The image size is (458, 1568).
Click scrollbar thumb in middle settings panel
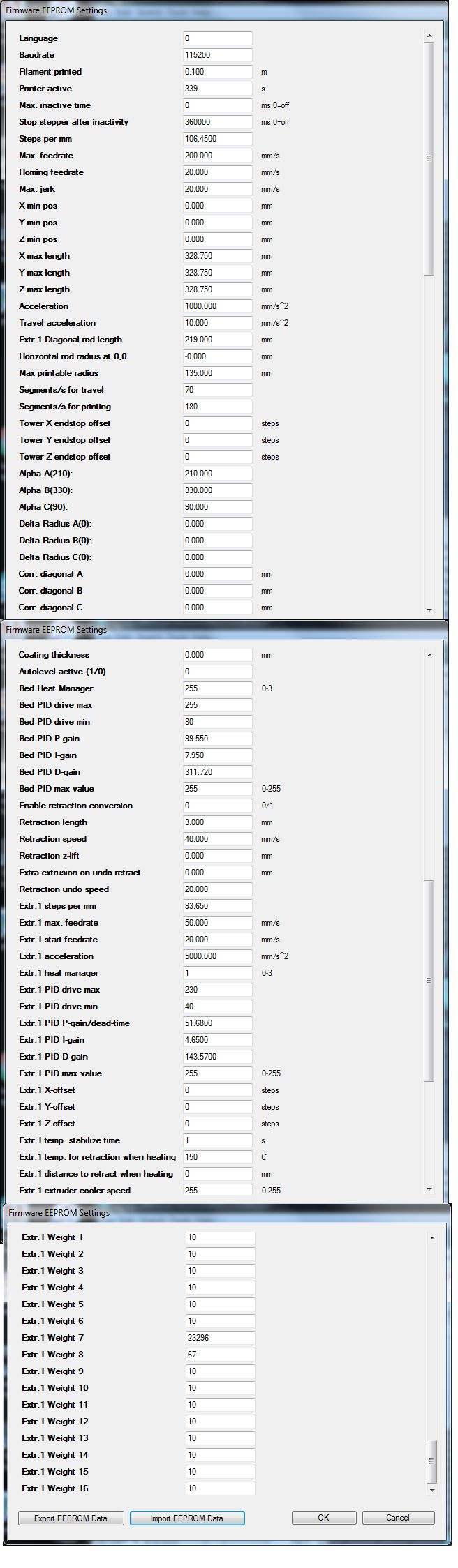429,980
